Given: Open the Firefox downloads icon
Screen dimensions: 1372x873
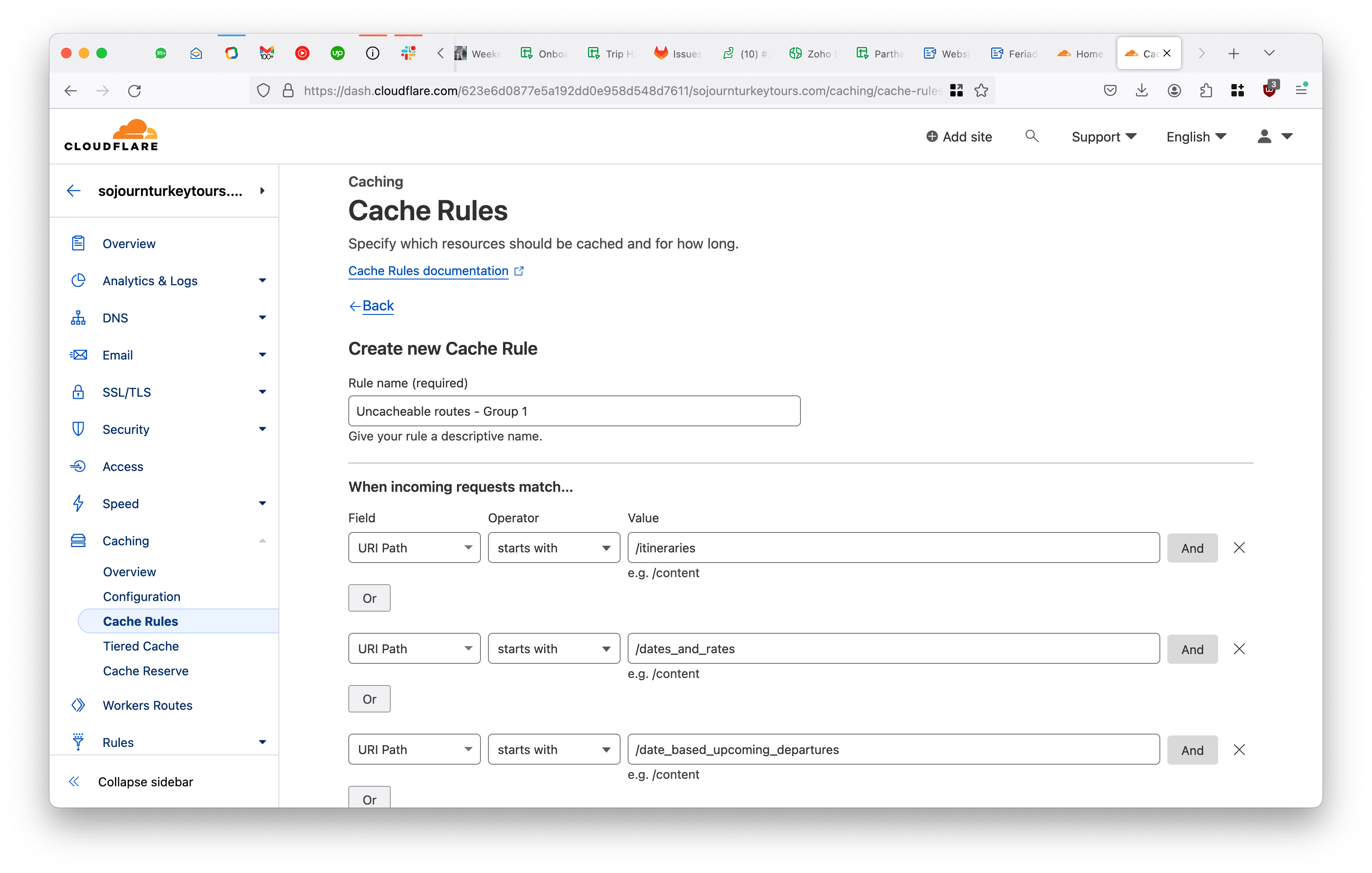Looking at the screenshot, I should coord(1142,90).
